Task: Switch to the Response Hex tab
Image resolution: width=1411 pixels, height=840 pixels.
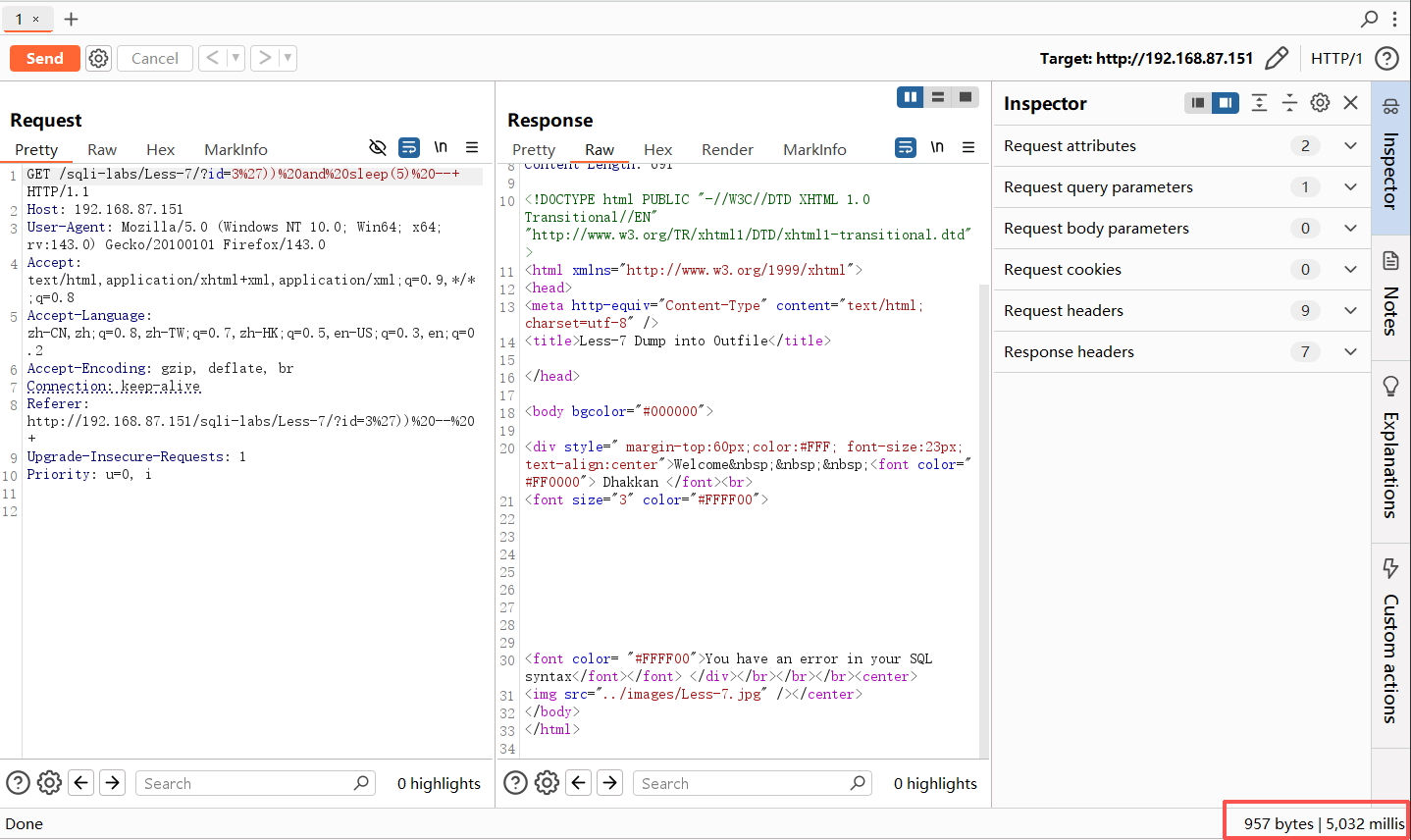Action: tap(658, 149)
